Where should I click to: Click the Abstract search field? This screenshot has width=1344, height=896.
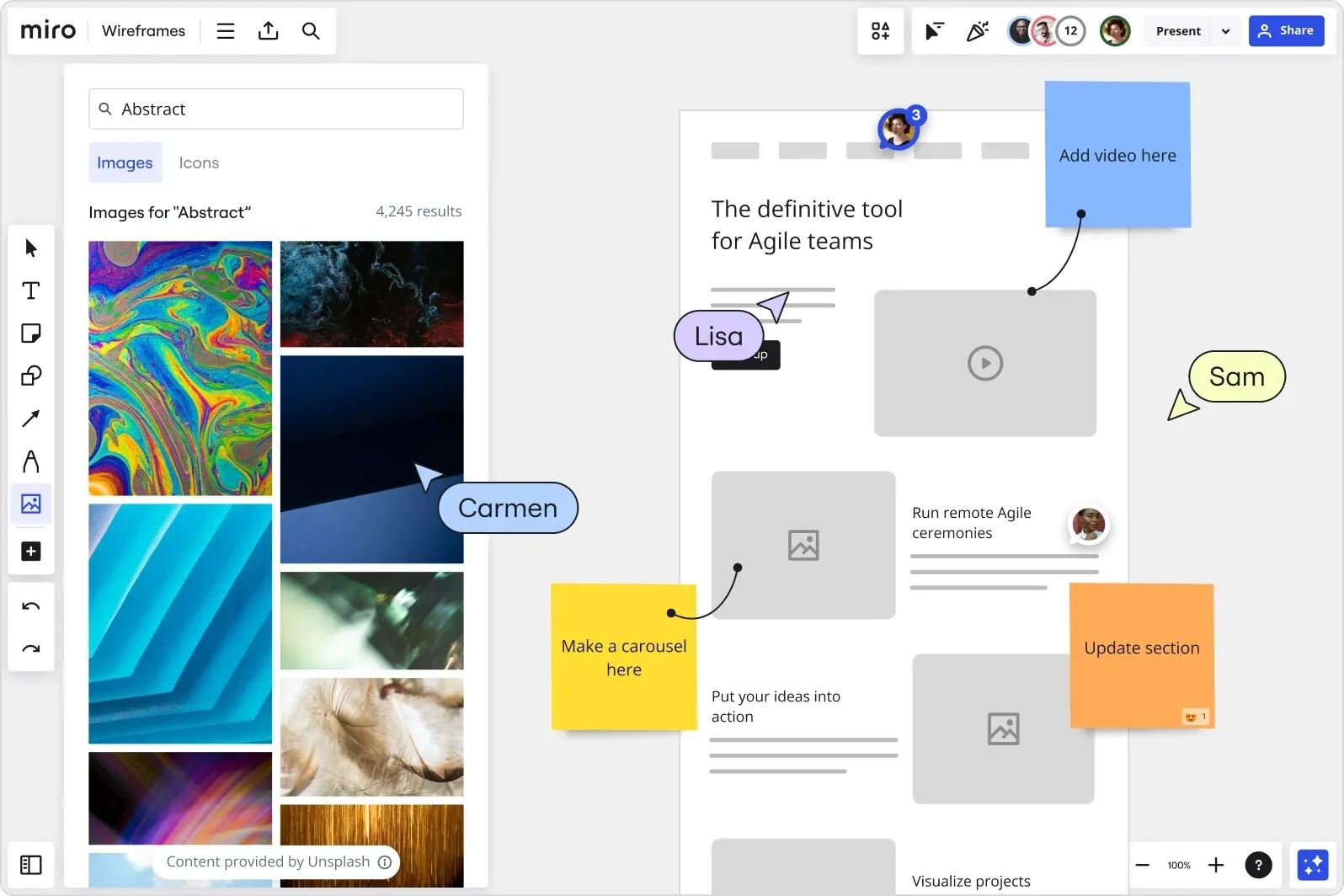276,109
